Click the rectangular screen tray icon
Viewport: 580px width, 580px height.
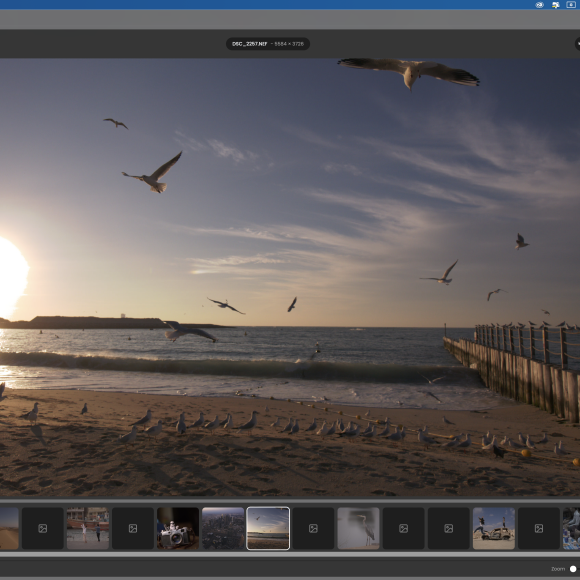571,4
